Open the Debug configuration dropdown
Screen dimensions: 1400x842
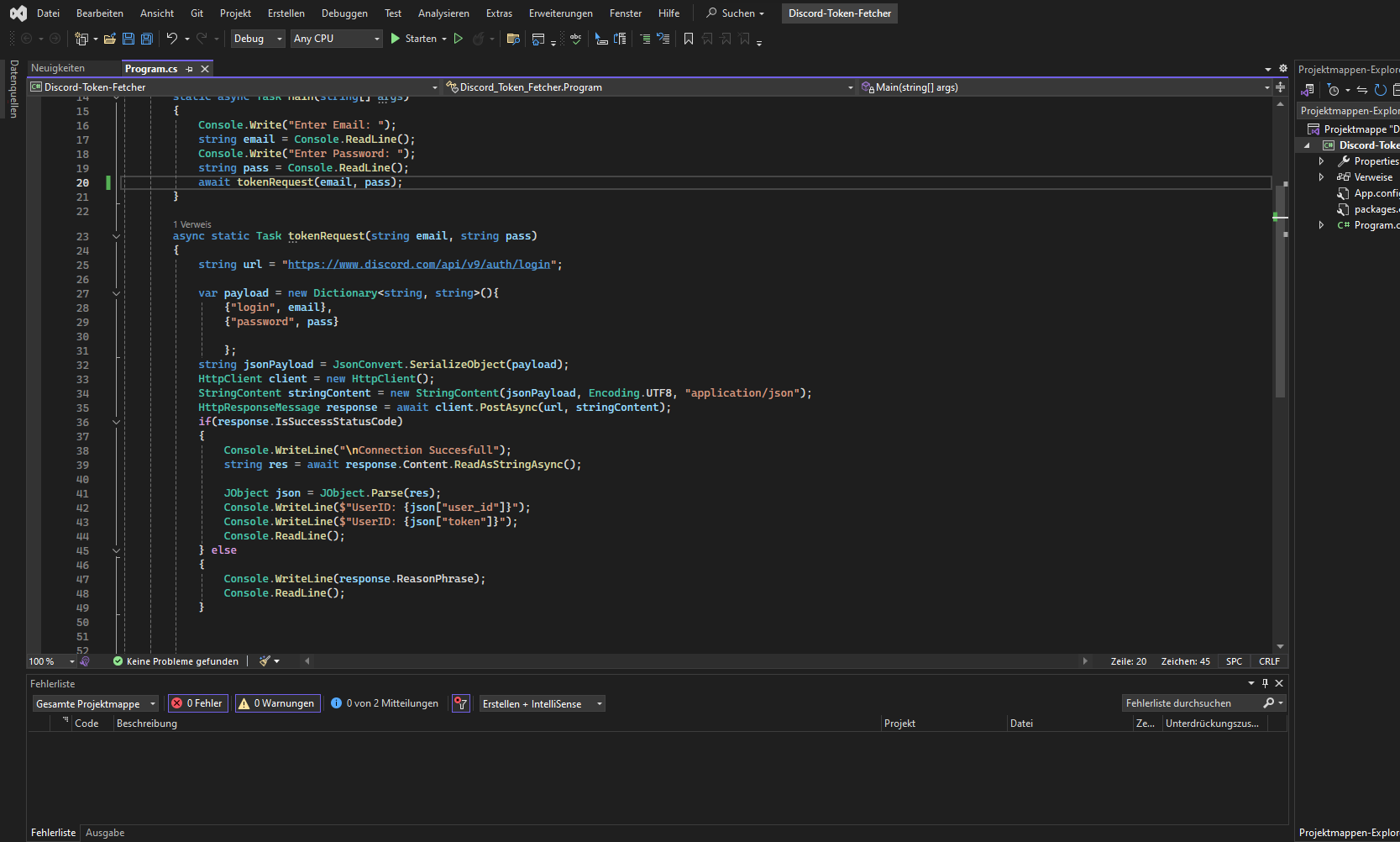(258, 39)
